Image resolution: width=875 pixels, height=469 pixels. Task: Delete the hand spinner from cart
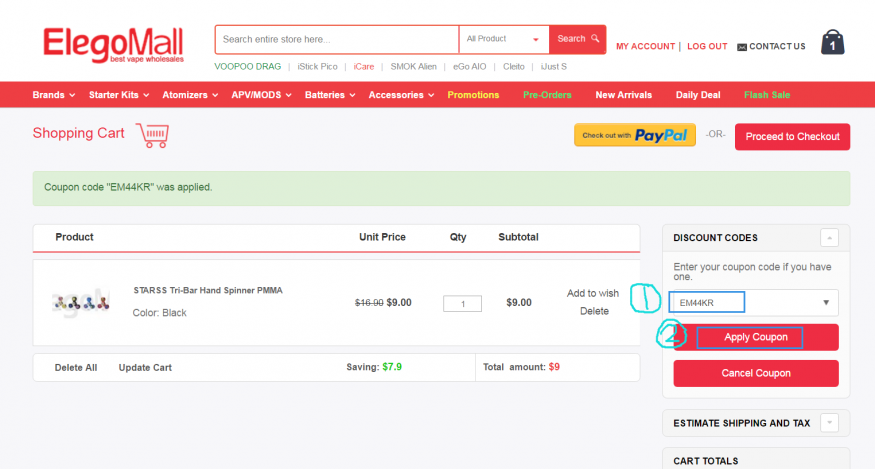coord(594,311)
